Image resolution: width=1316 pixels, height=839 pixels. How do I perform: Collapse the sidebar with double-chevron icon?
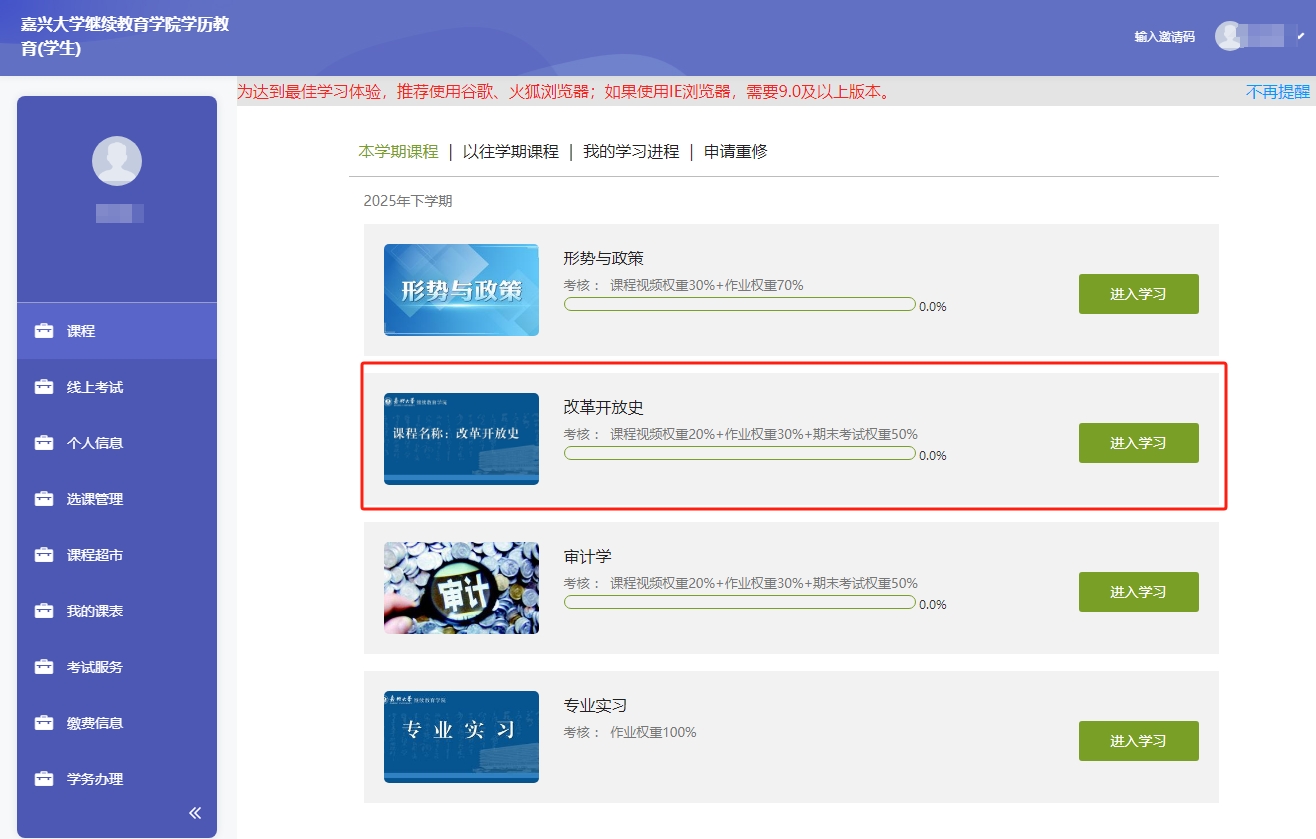pos(195,812)
